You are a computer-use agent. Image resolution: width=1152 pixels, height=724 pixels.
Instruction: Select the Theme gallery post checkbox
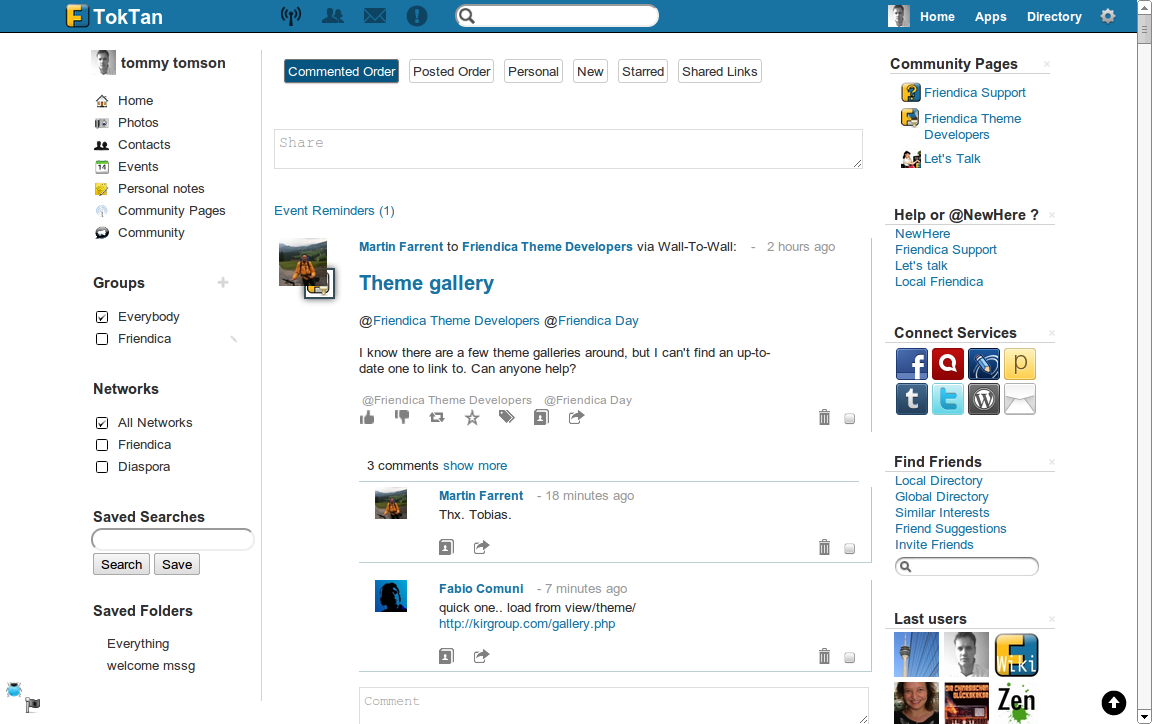pos(849,419)
